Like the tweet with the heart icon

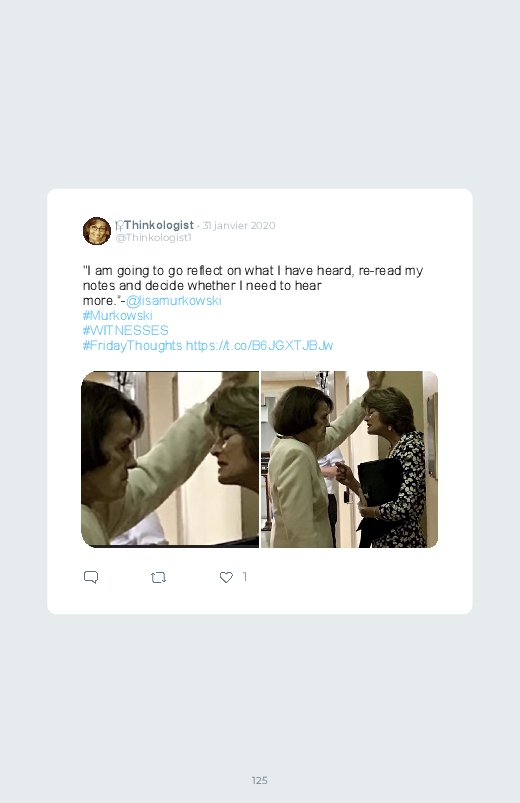pos(226,577)
